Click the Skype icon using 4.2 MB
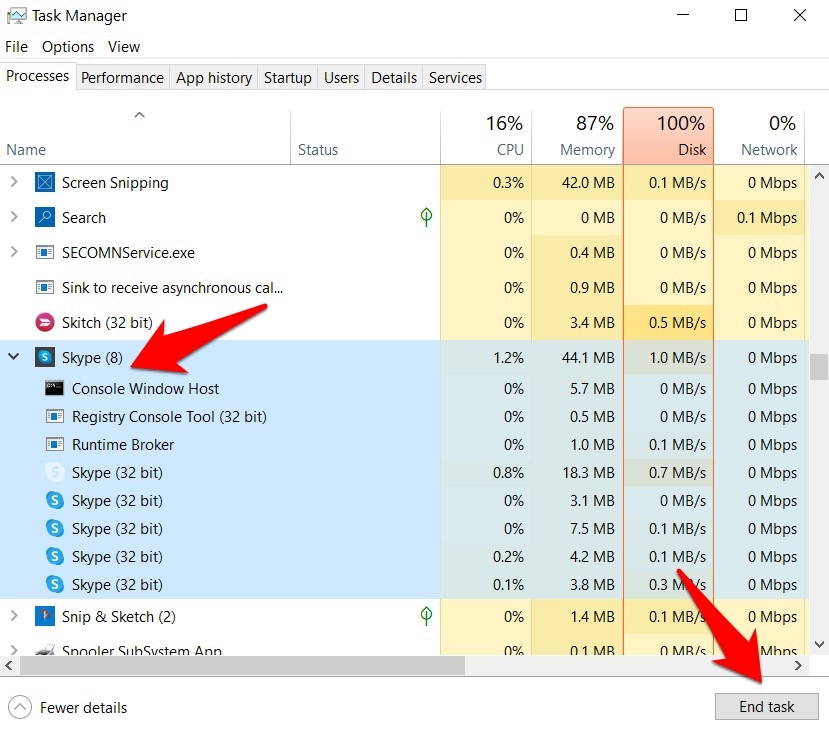This screenshot has height=737, width=829. click(x=54, y=556)
